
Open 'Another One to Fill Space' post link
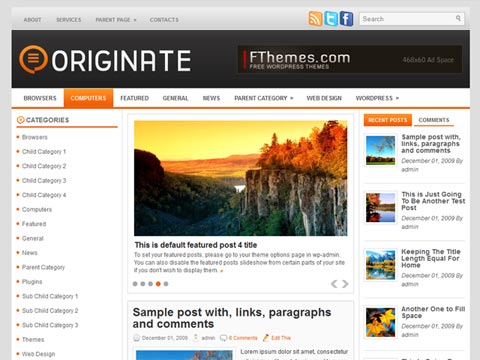[433, 312]
